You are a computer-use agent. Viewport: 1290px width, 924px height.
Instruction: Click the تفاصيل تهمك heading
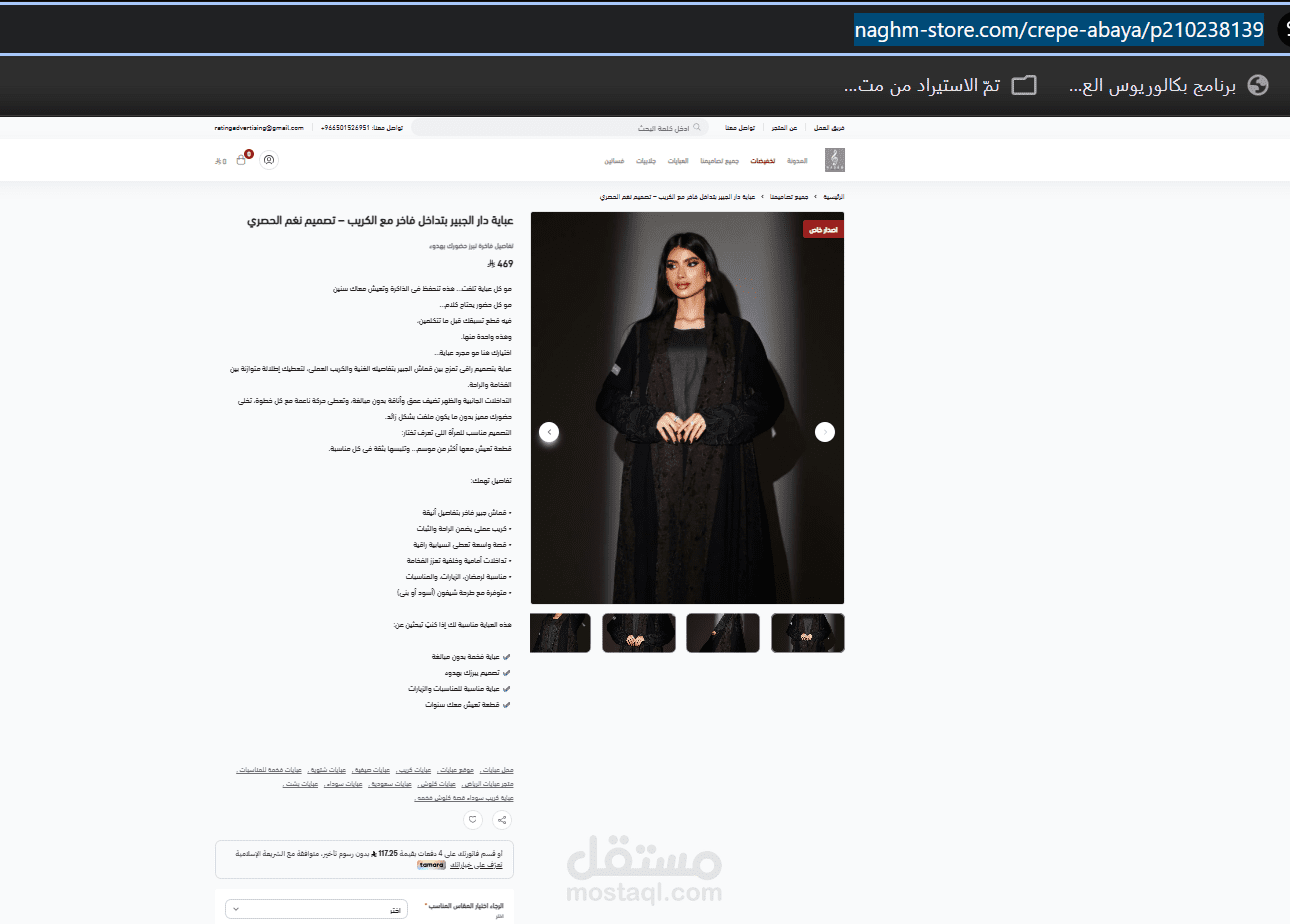pos(491,480)
